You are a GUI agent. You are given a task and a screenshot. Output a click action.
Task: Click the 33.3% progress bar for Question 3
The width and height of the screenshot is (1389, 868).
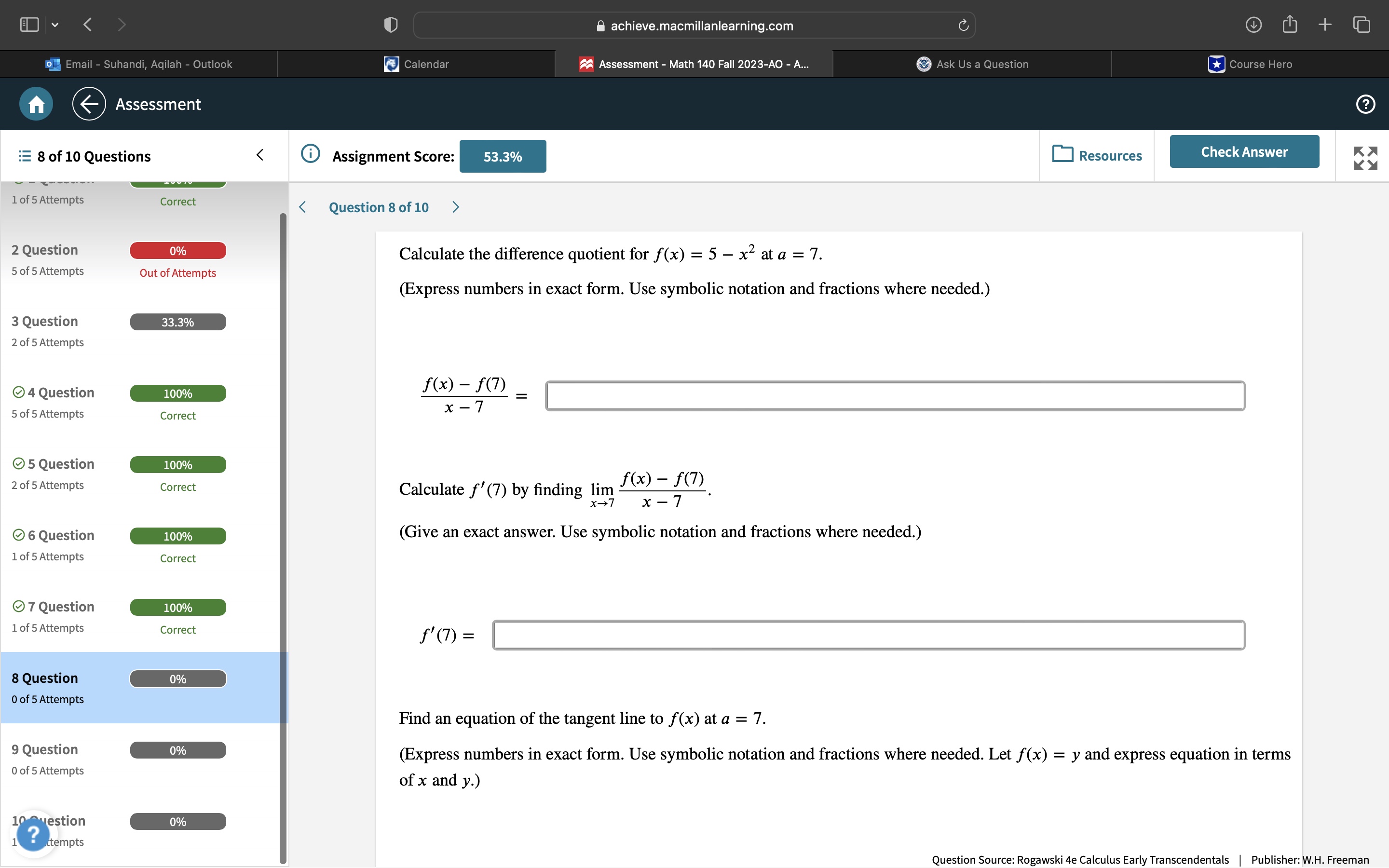177,322
